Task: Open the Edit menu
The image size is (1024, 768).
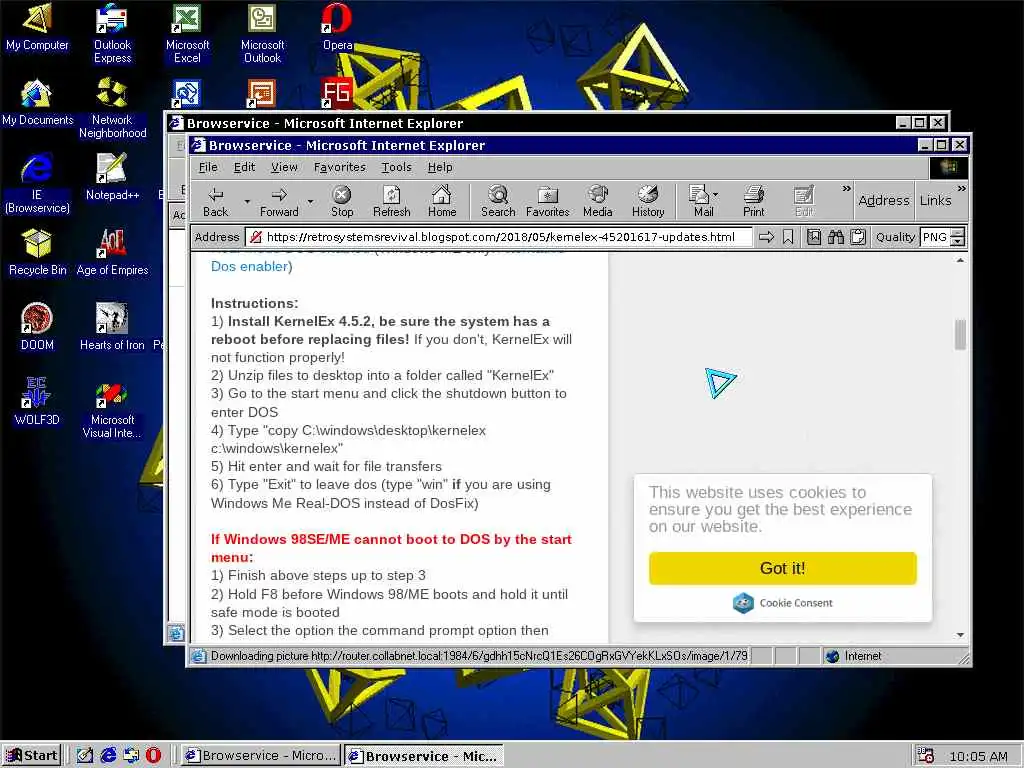Action: [244, 167]
